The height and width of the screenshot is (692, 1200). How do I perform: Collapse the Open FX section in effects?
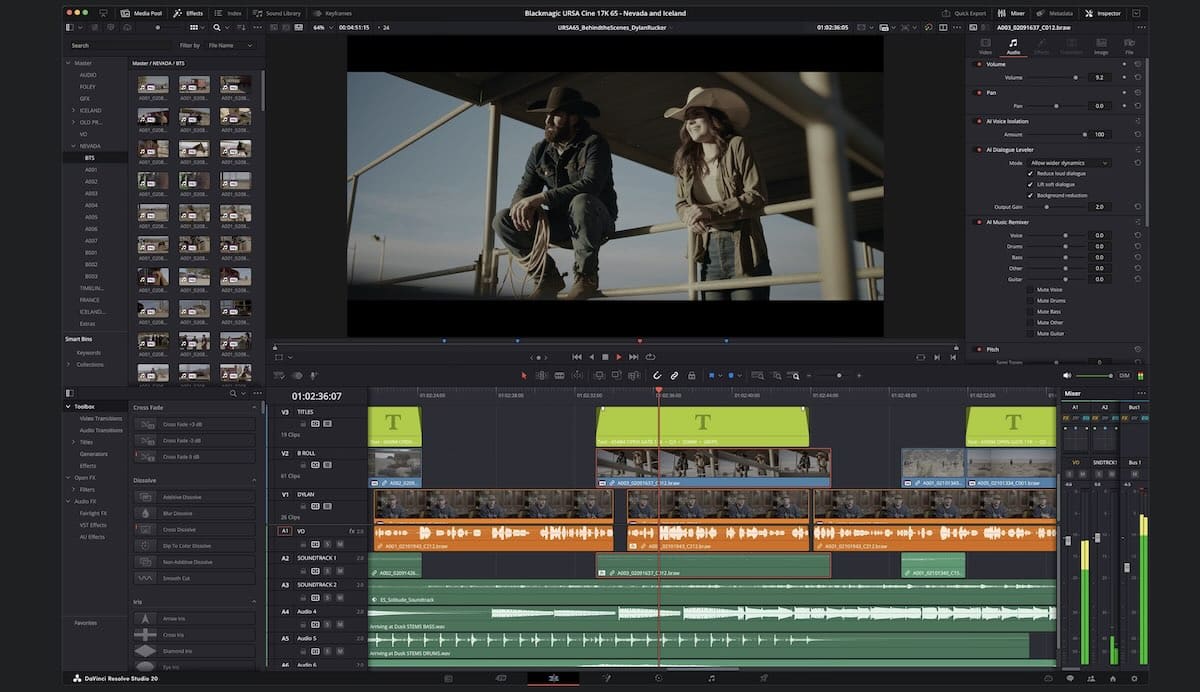click(x=68, y=477)
